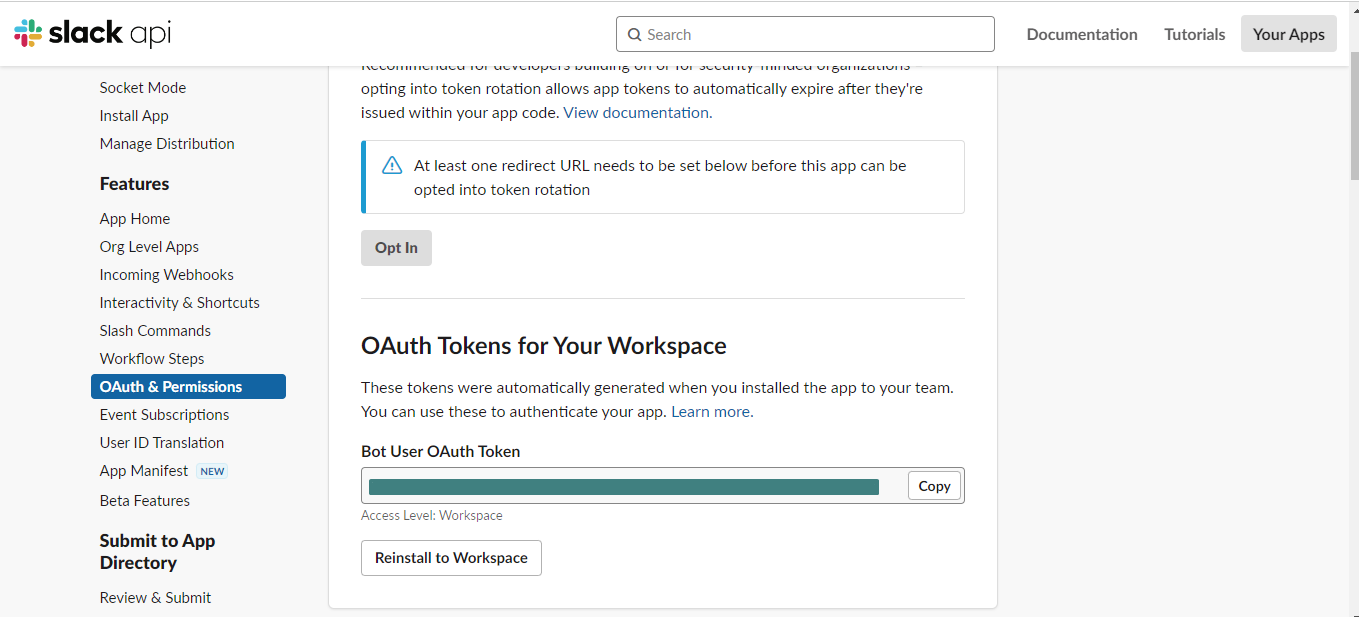
Task: Click the search magnifier icon
Action: coord(634,34)
